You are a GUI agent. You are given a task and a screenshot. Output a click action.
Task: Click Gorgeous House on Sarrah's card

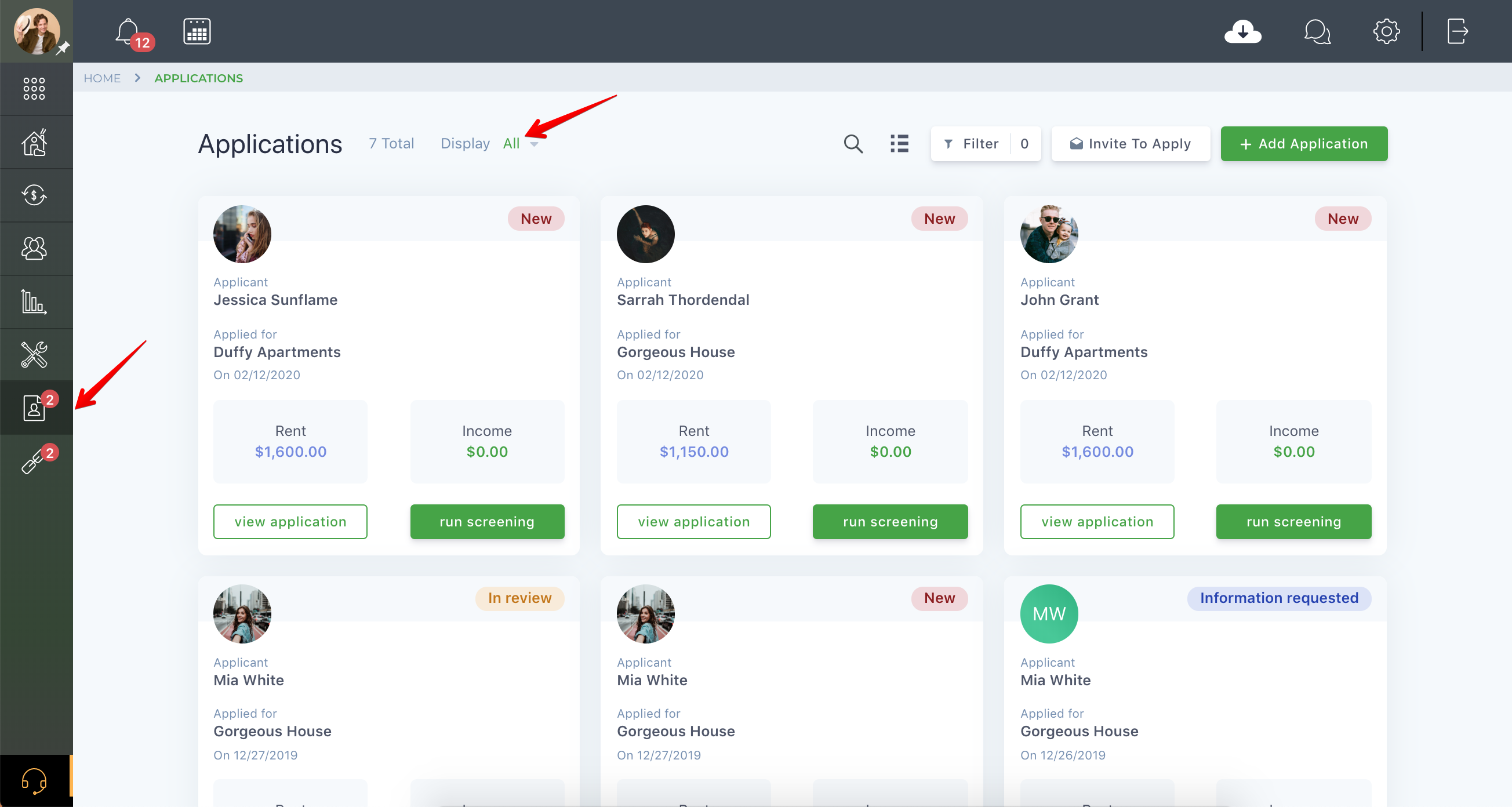click(x=675, y=352)
